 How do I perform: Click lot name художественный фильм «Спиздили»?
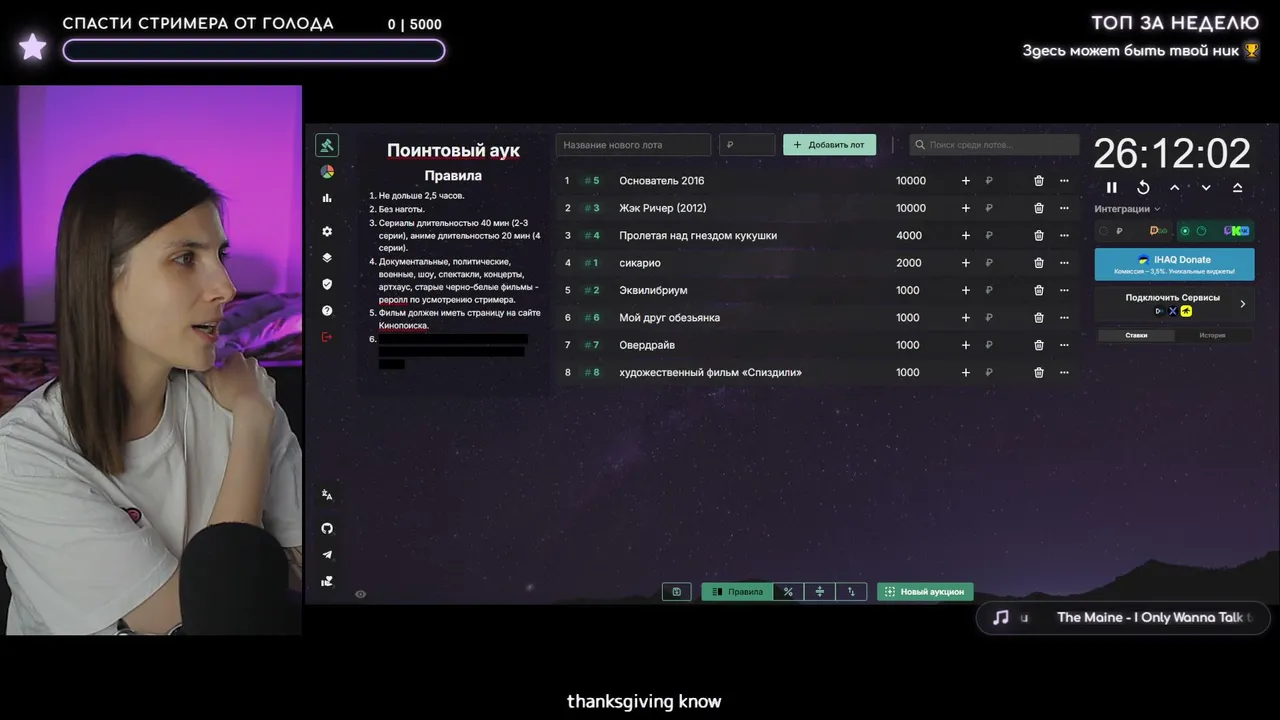711,372
